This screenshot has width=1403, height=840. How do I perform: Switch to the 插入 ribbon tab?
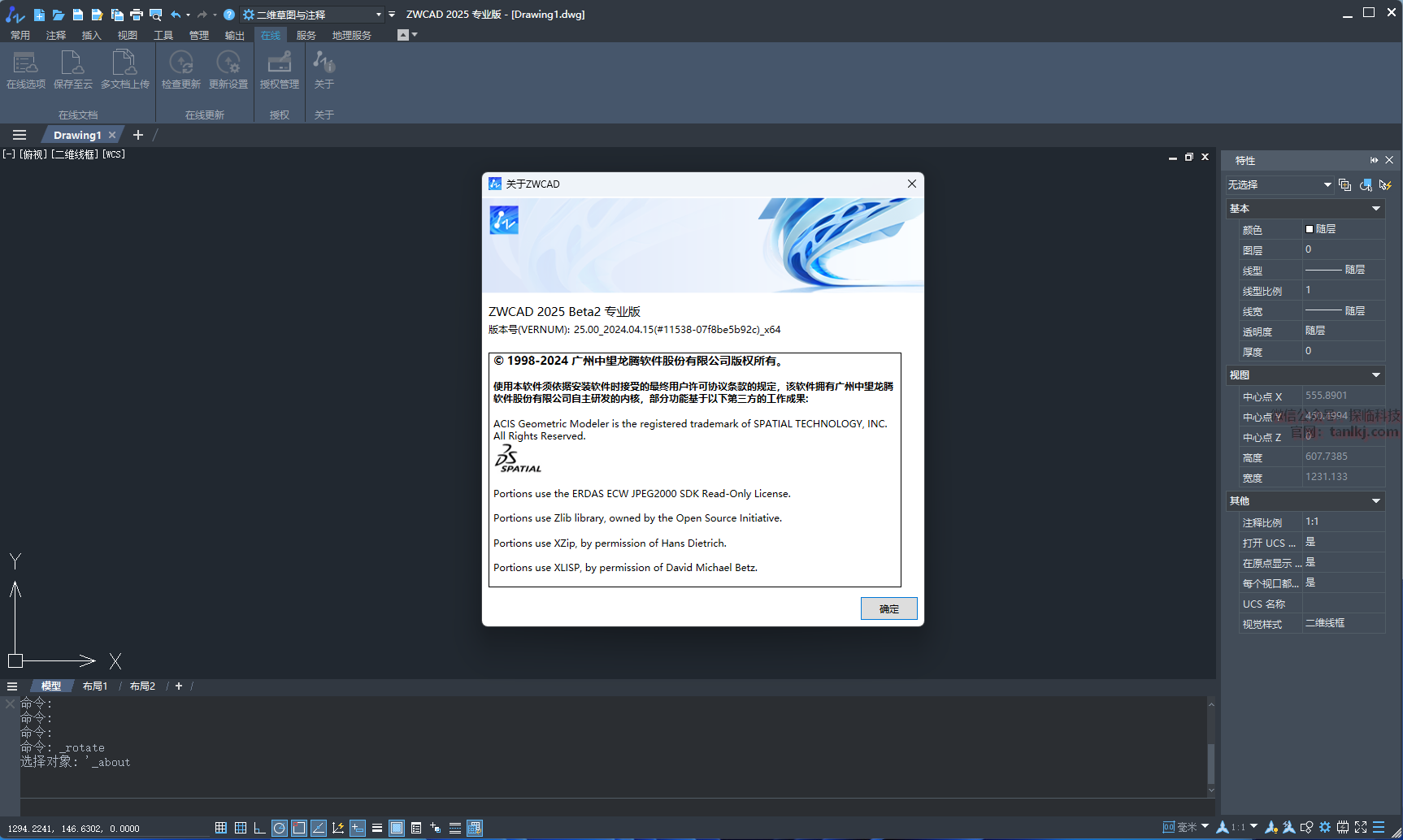pos(92,36)
